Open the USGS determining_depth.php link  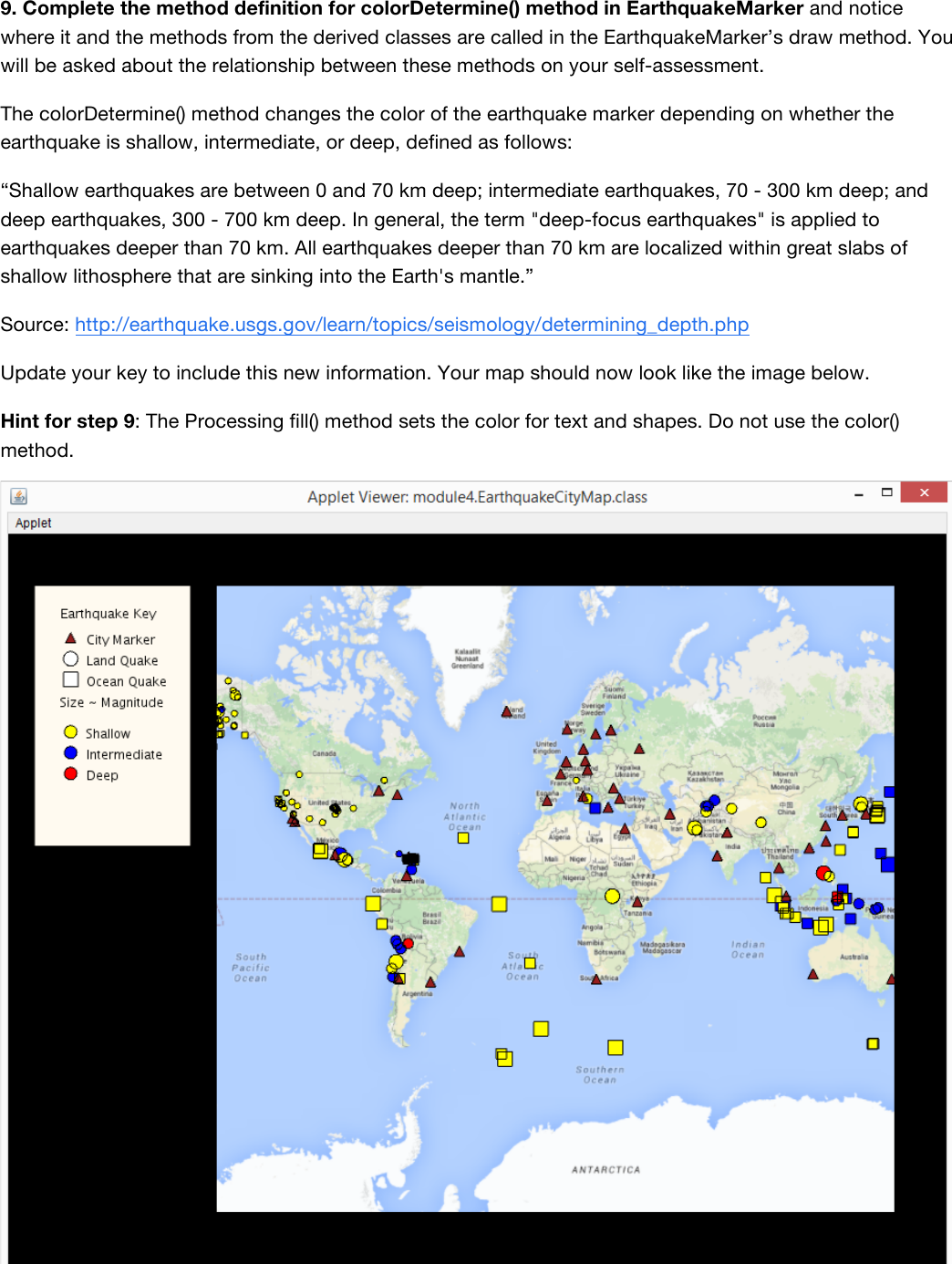[412, 325]
